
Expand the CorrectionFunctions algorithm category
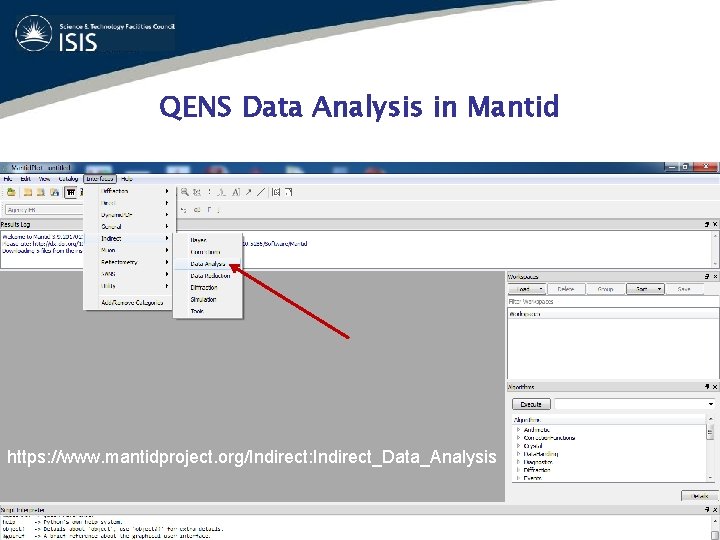pyautogui.click(x=518, y=438)
